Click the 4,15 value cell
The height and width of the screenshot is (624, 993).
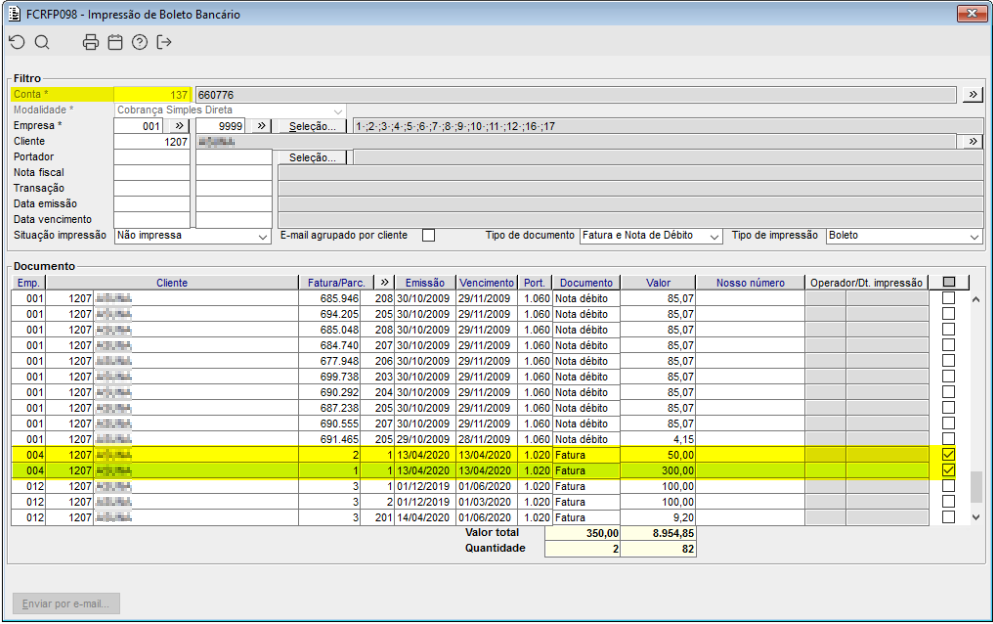pos(658,438)
